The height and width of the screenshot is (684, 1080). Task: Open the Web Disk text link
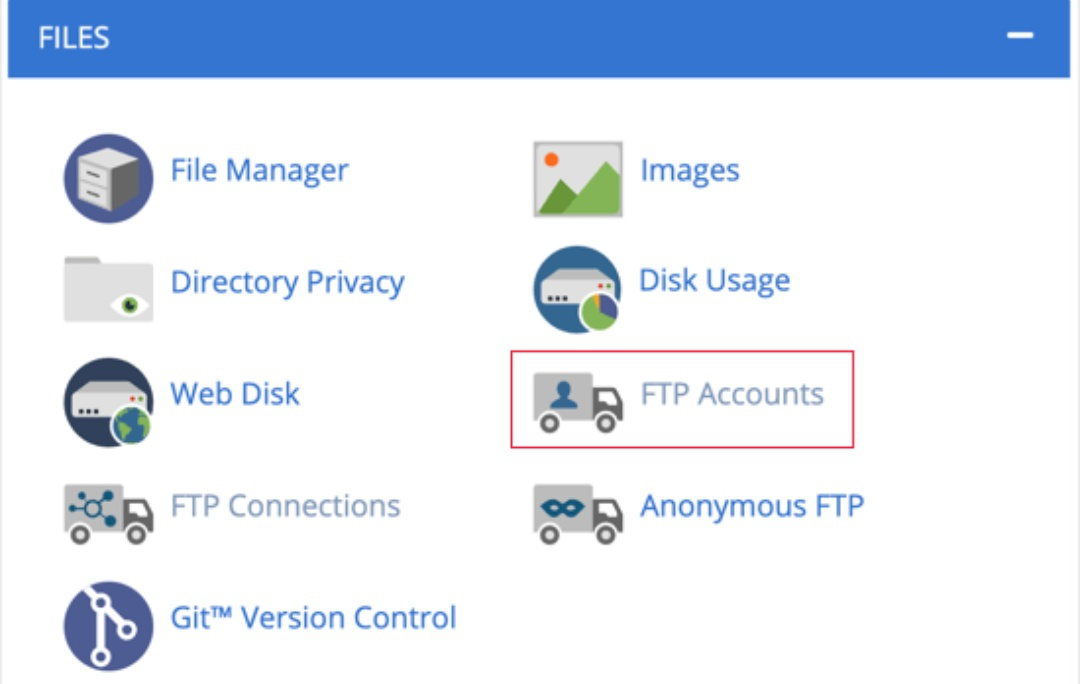[235, 393]
